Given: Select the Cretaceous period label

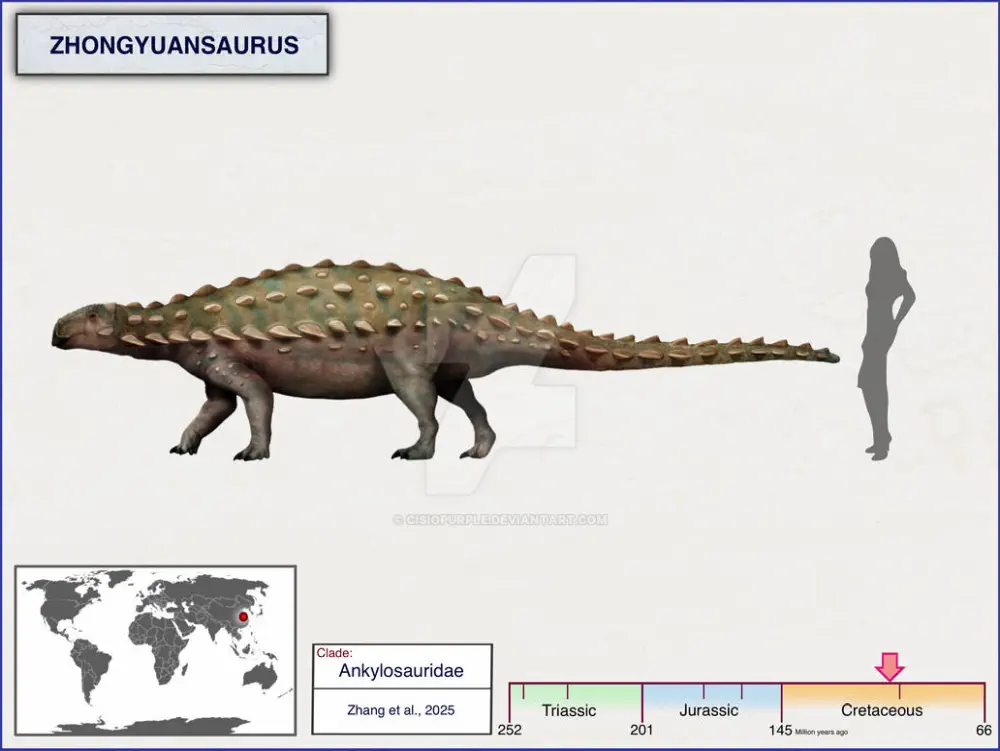Looking at the screenshot, I should point(881,710).
